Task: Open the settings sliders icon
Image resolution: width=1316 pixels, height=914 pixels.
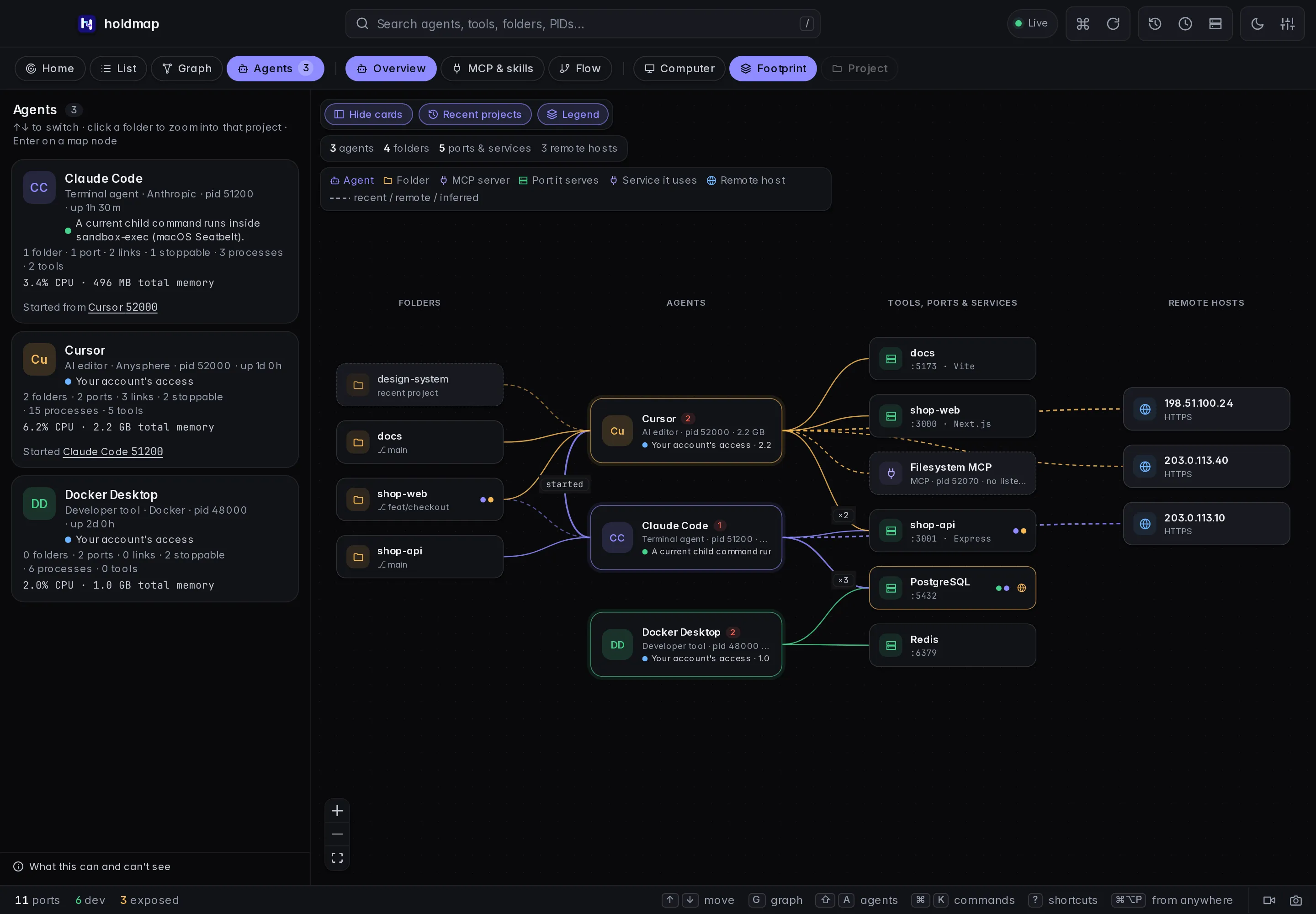Action: pos(1287,23)
